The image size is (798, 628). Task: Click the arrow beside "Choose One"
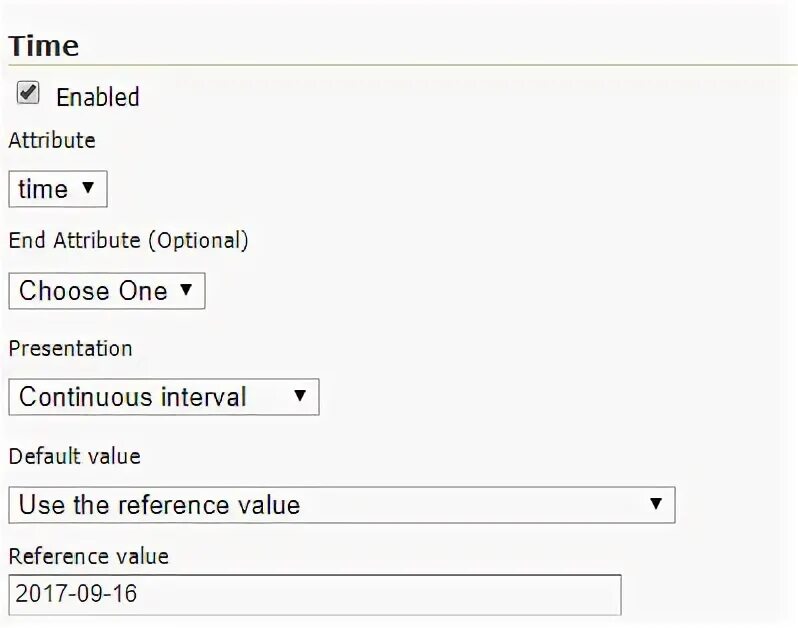click(x=186, y=290)
